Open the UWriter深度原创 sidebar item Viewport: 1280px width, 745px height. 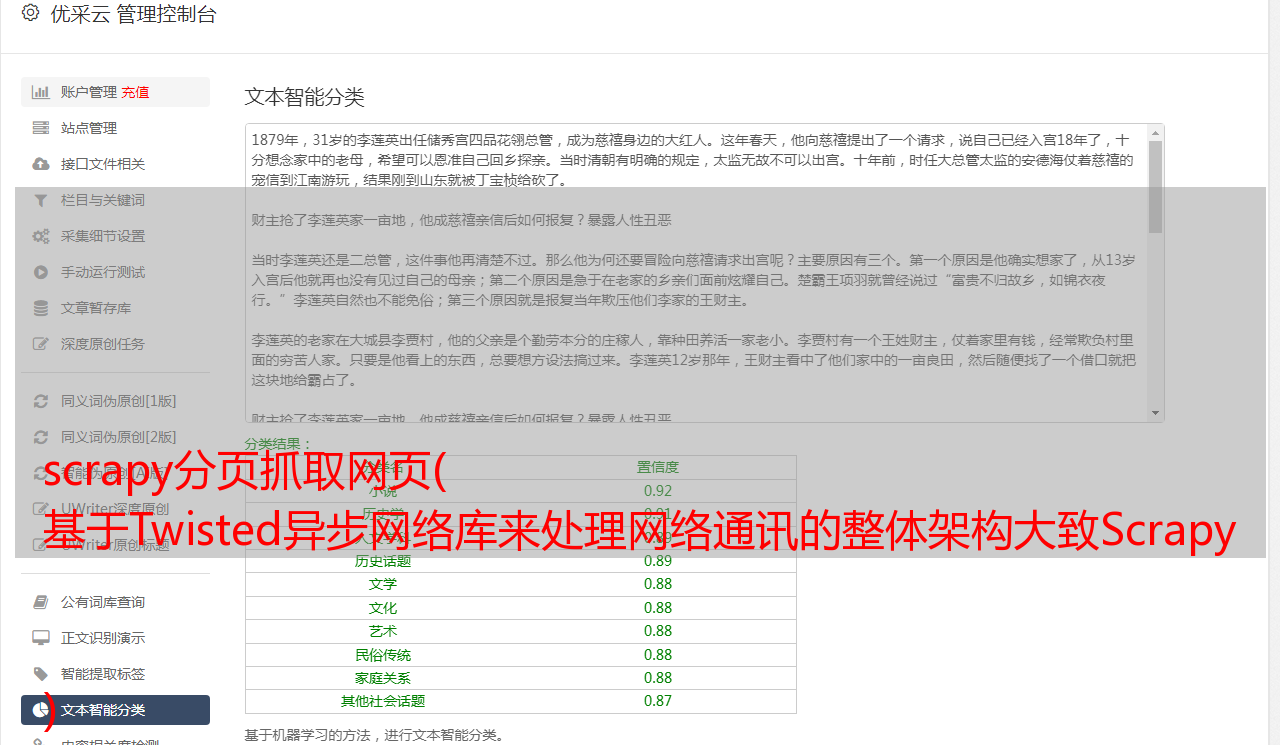[115, 509]
